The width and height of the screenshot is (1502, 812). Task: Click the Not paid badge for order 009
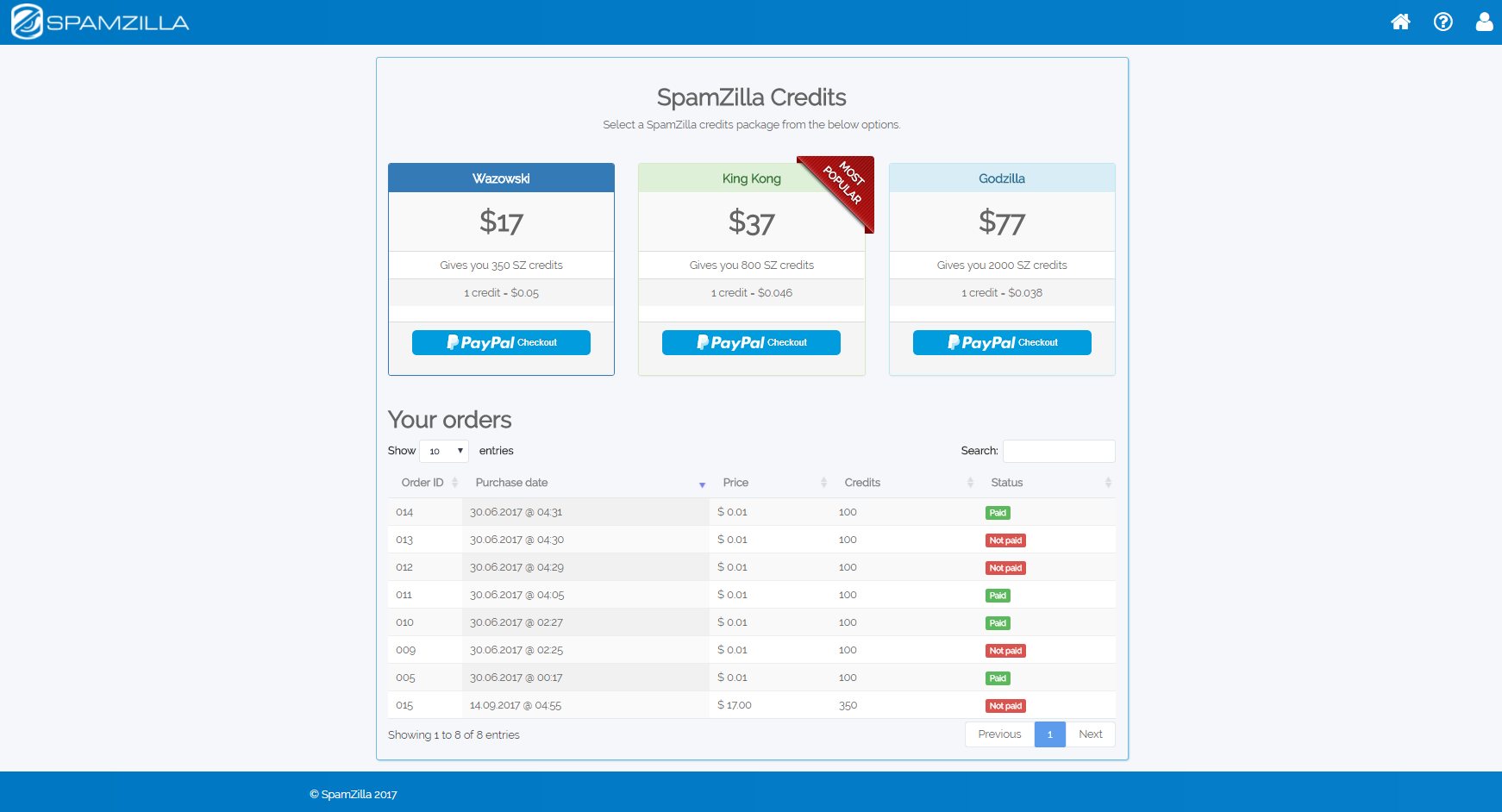[1005, 651]
